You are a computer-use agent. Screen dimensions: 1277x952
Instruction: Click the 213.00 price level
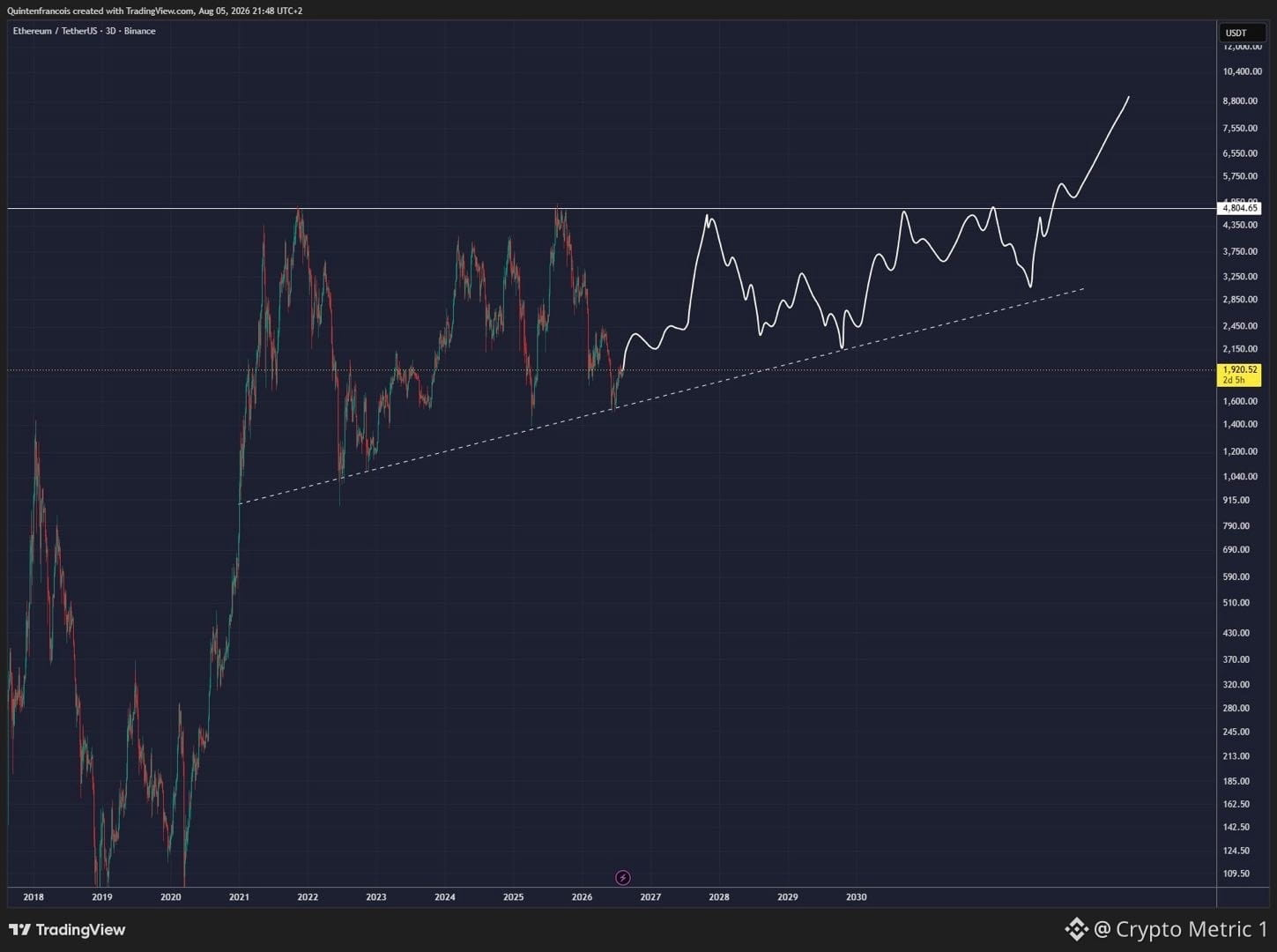(x=1236, y=756)
